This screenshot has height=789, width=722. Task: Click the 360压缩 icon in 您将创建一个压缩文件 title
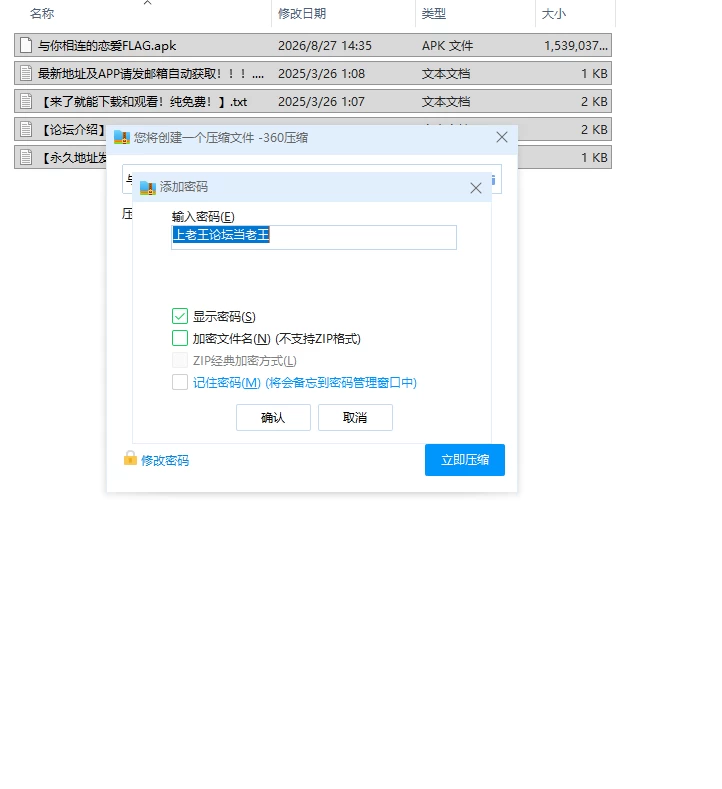122,137
